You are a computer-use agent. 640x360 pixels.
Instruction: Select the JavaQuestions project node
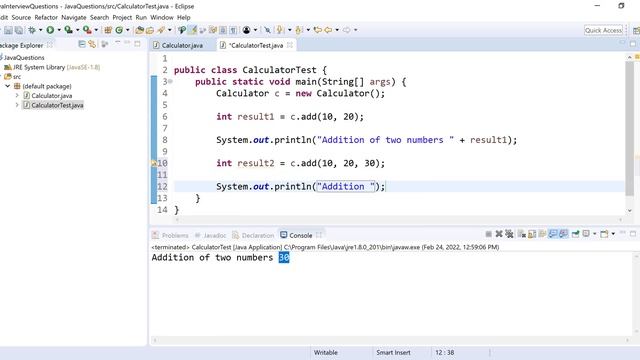coord(22,58)
